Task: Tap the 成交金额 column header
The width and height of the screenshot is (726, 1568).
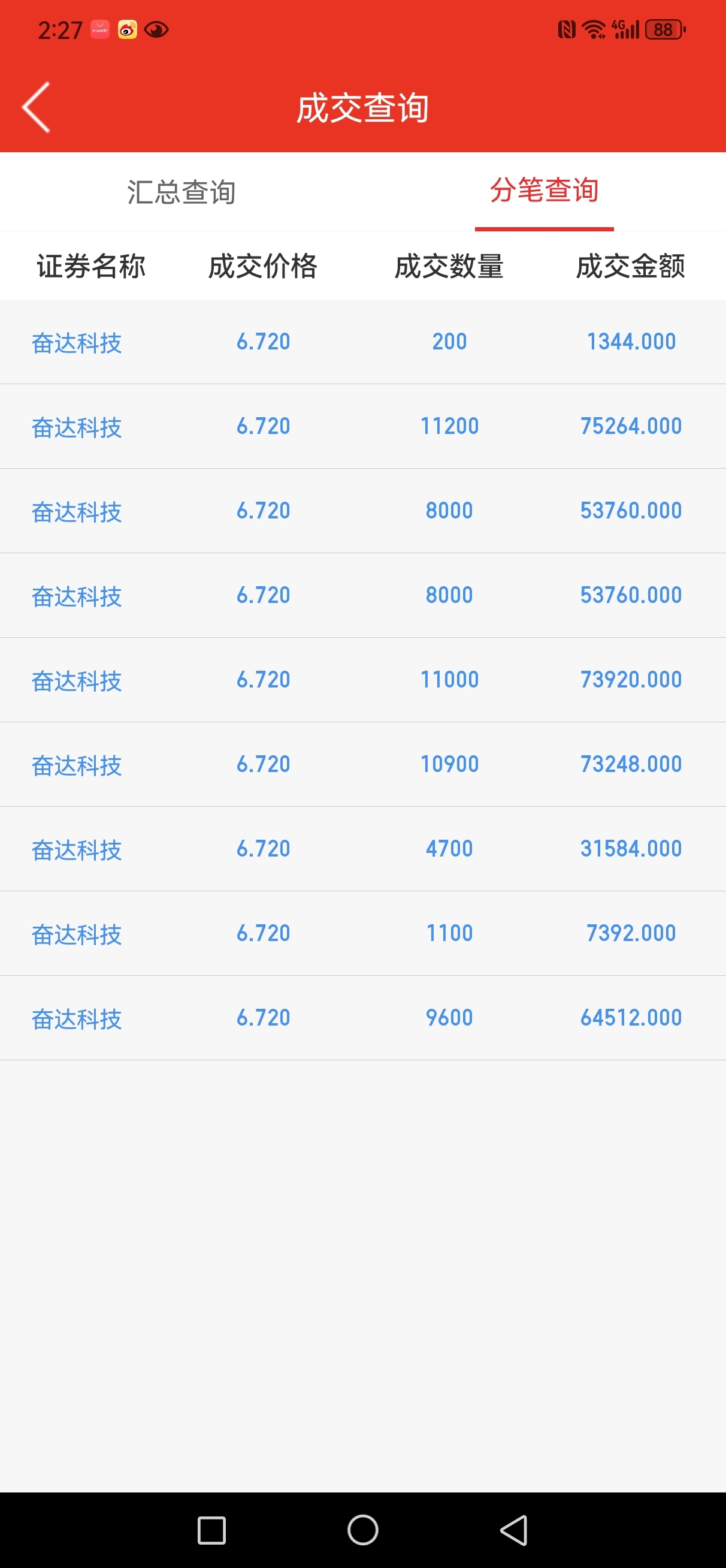Action: point(630,266)
